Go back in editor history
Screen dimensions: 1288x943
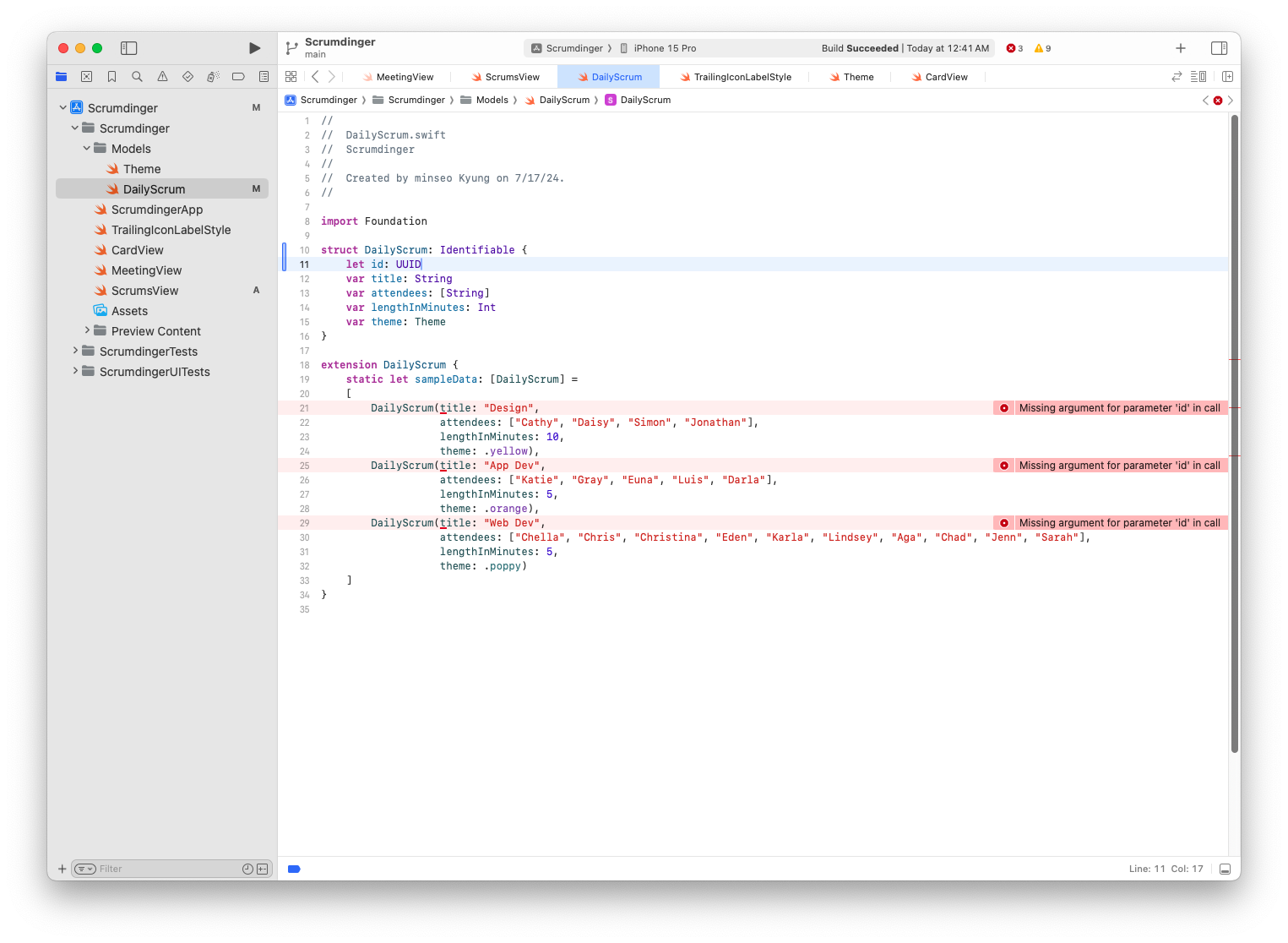pyautogui.click(x=315, y=77)
